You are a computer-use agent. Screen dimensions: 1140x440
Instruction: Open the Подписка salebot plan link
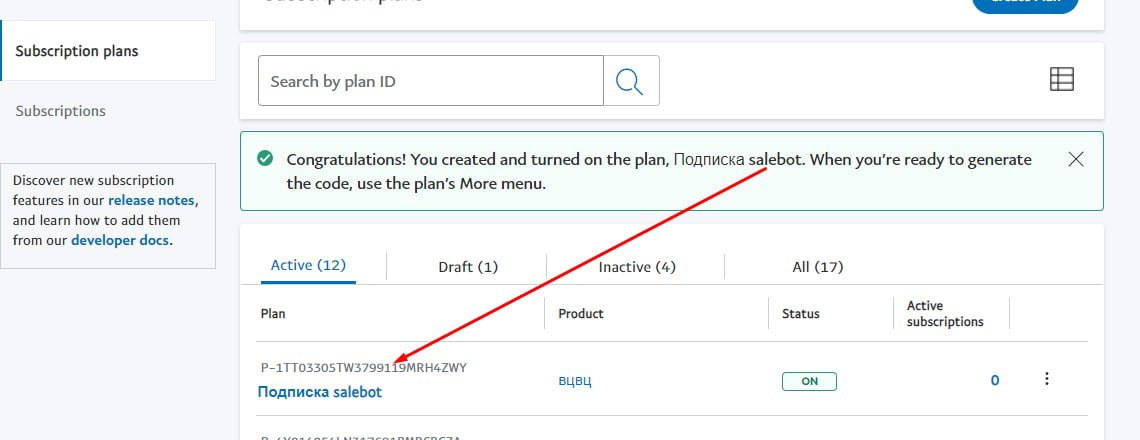(320, 392)
